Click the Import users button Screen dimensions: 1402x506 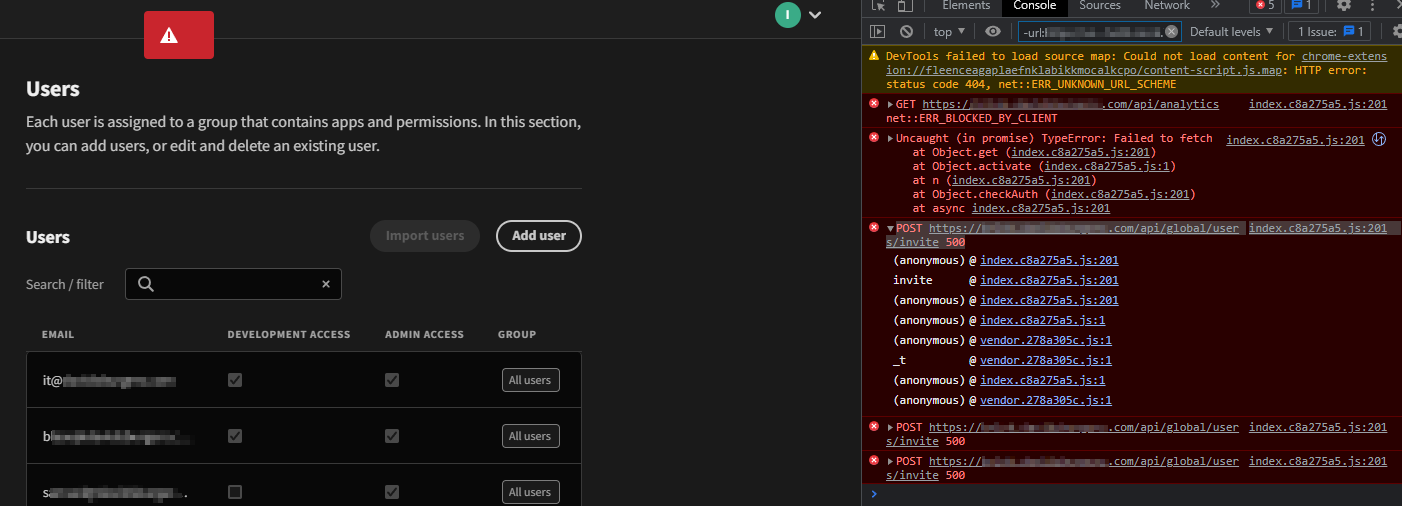(x=425, y=236)
